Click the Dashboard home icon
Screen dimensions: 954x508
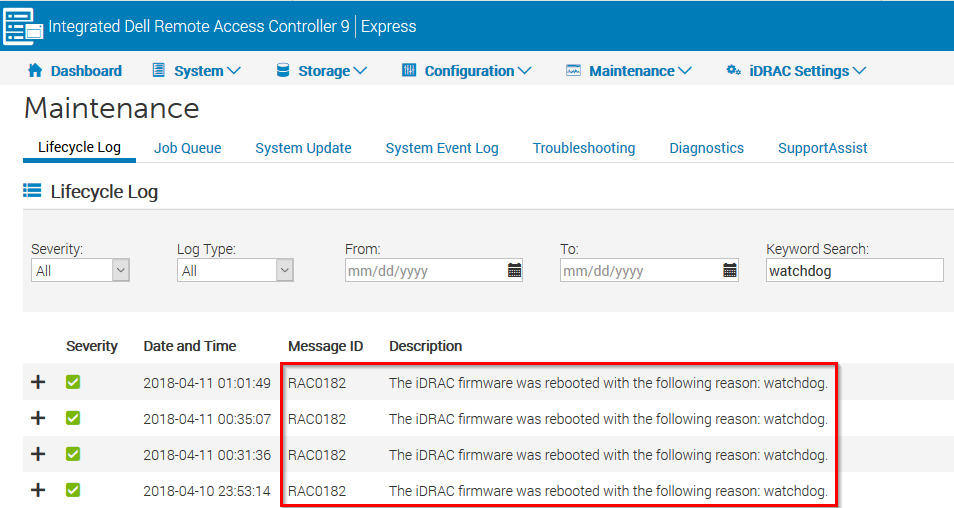click(36, 71)
